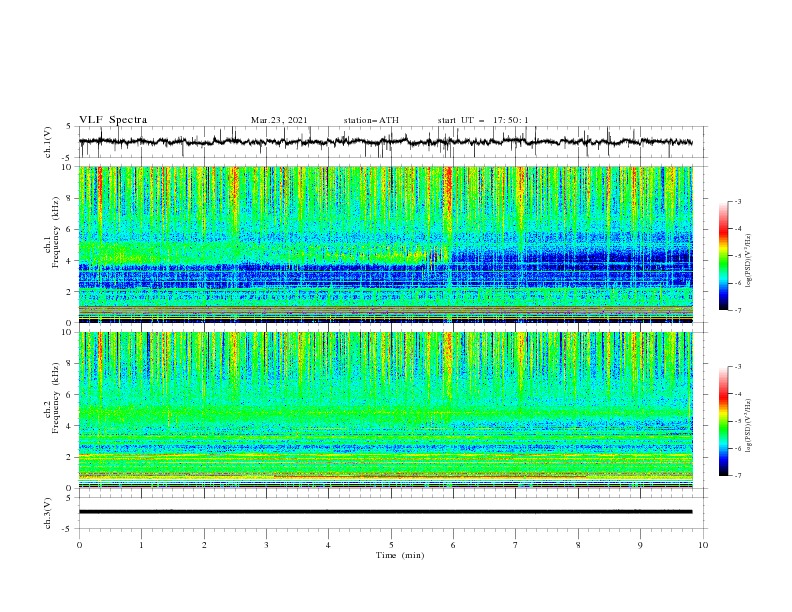Screen dimensions: 792x612
Task: Click the "VLF Spectra" plot title
Action: tap(113, 120)
